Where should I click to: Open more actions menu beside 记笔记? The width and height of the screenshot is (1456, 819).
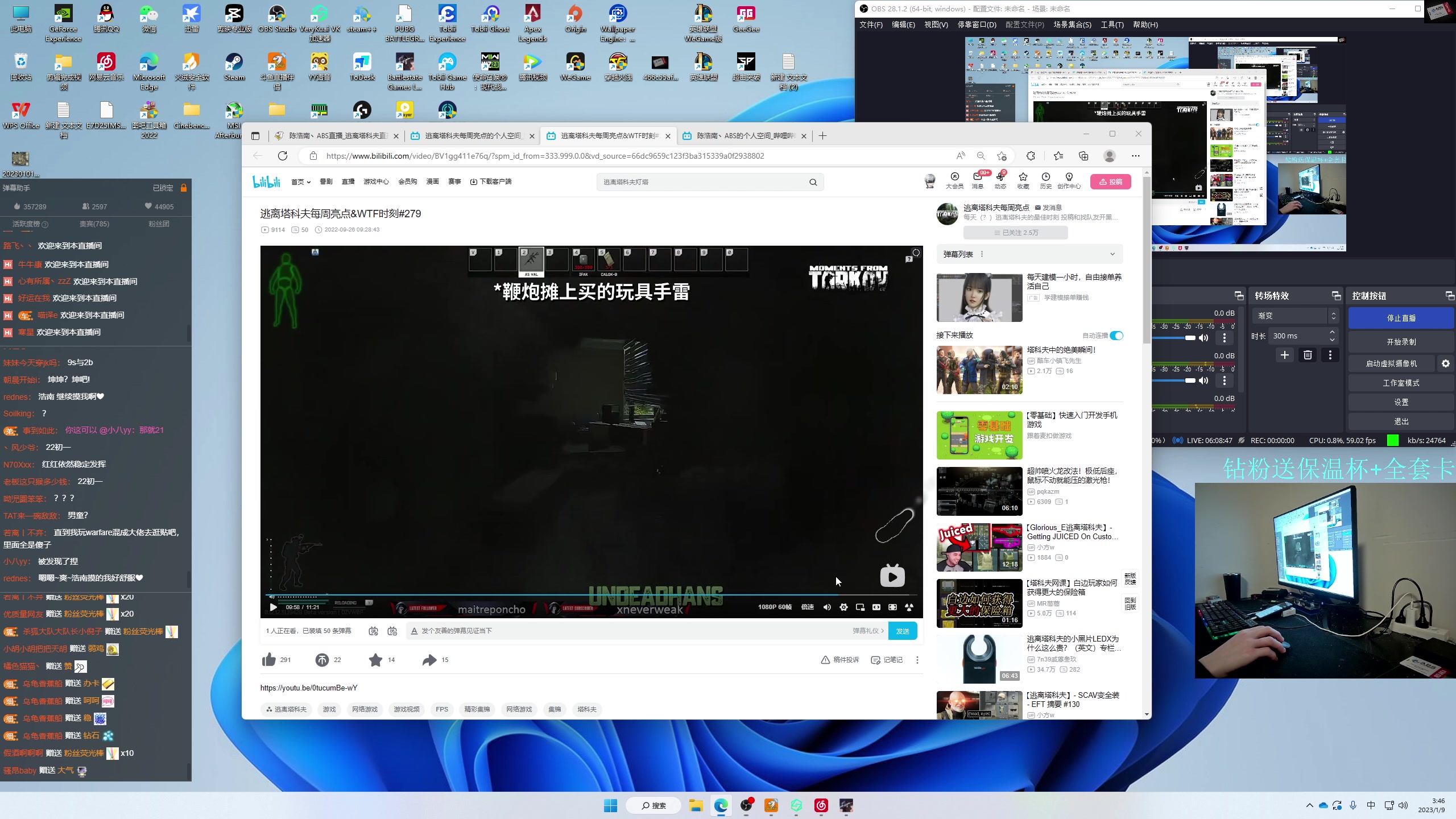[917, 660]
